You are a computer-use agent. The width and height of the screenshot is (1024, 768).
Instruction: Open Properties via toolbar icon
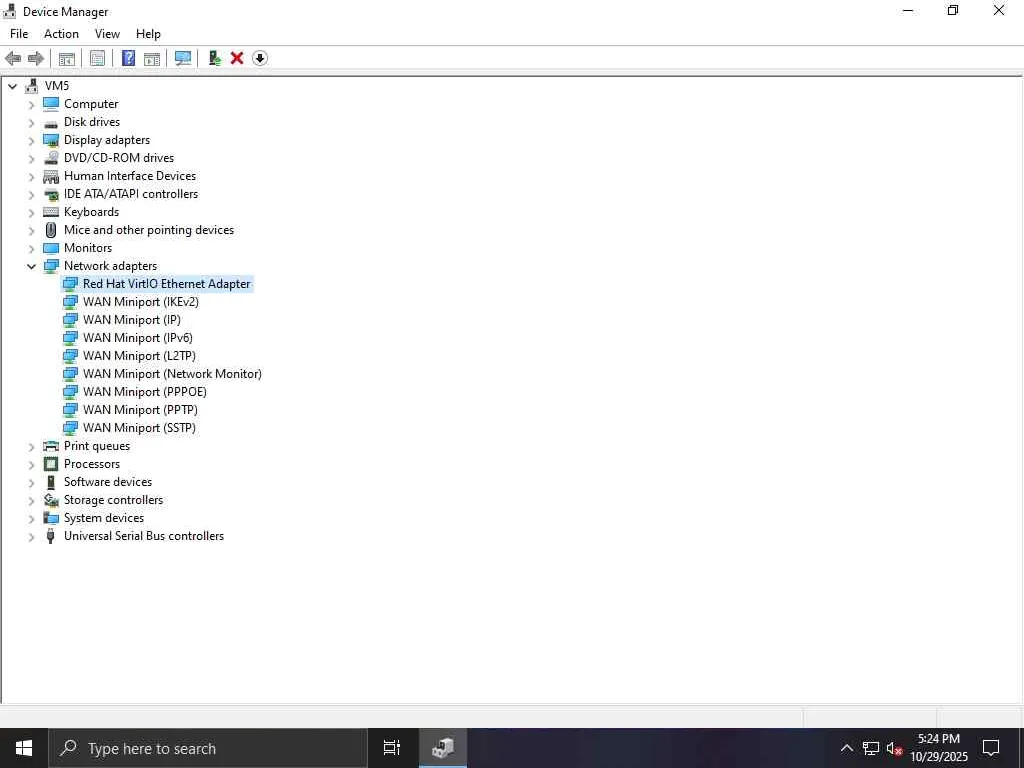pos(97,58)
